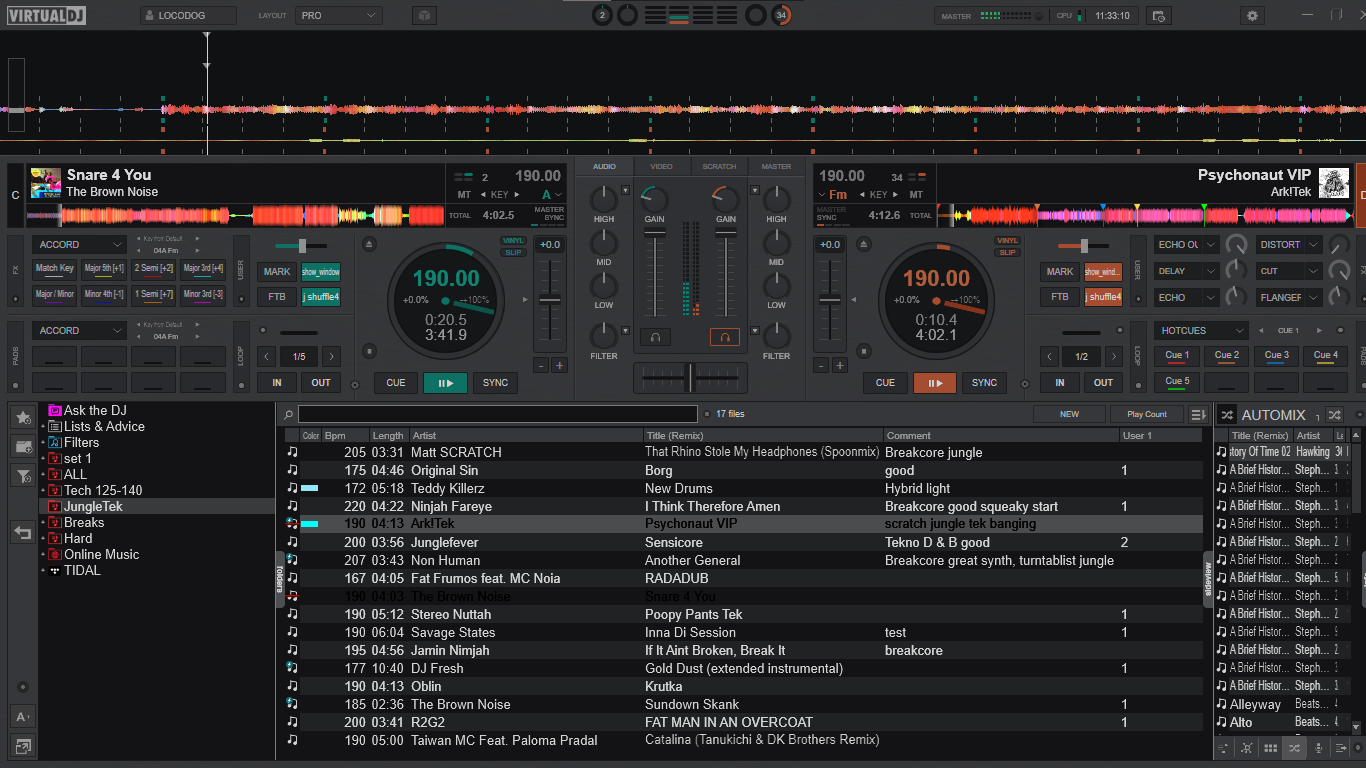Eject the track from the left deck
This screenshot has width=1366, height=768.
[369, 244]
